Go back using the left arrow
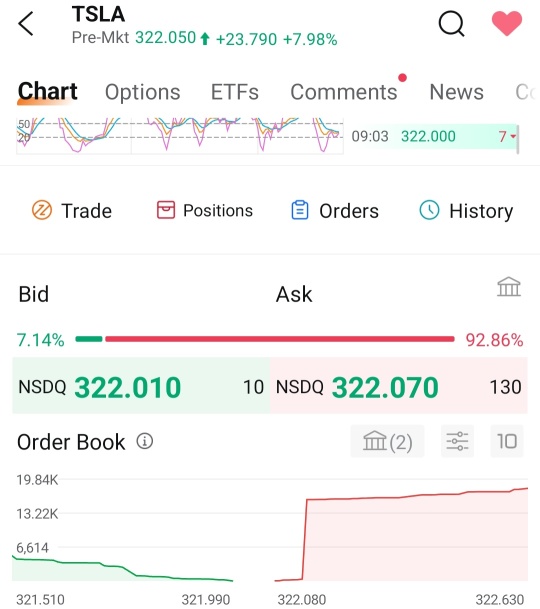Viewport: 540px width, 609px height. 26,24
